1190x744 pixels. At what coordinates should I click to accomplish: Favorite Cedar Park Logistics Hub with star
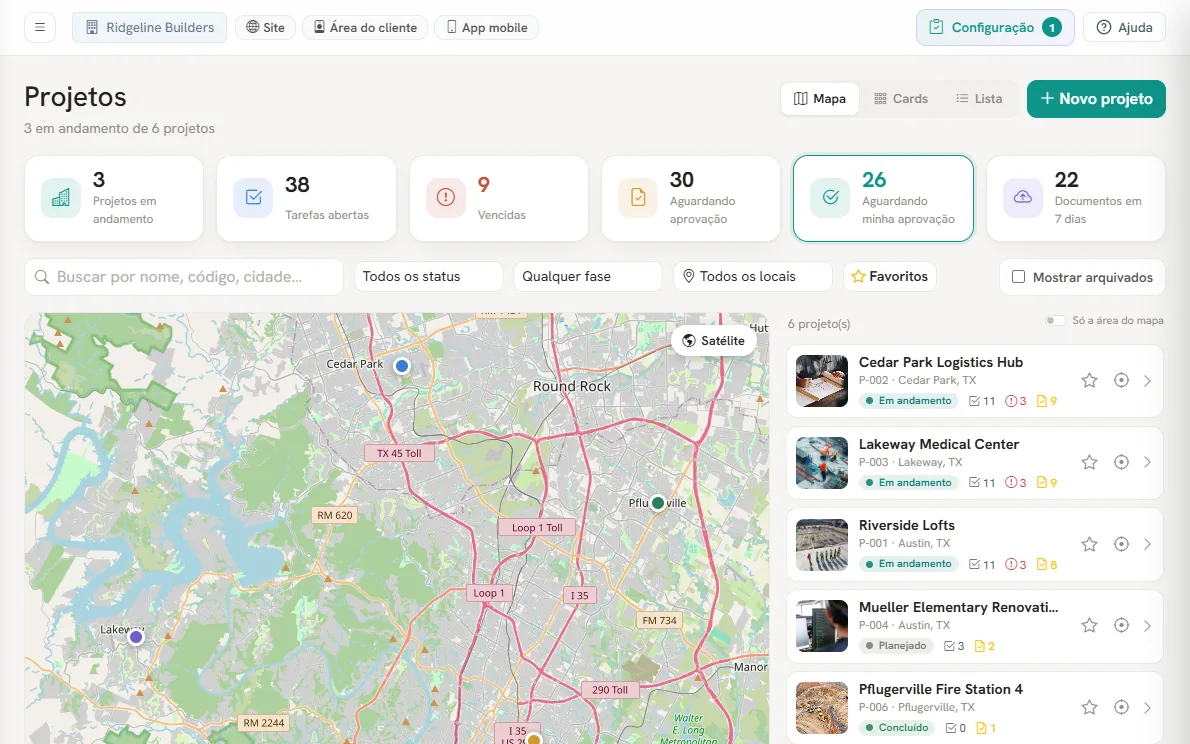[x=1089, y=380]
